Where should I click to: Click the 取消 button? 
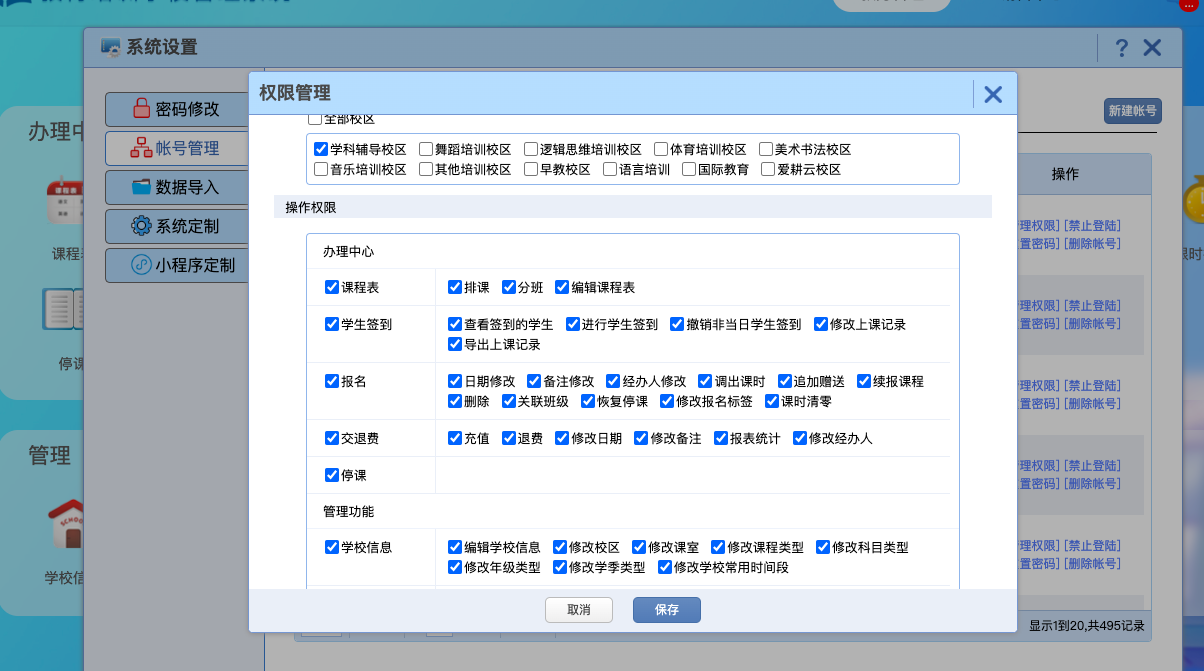[579, 610]
